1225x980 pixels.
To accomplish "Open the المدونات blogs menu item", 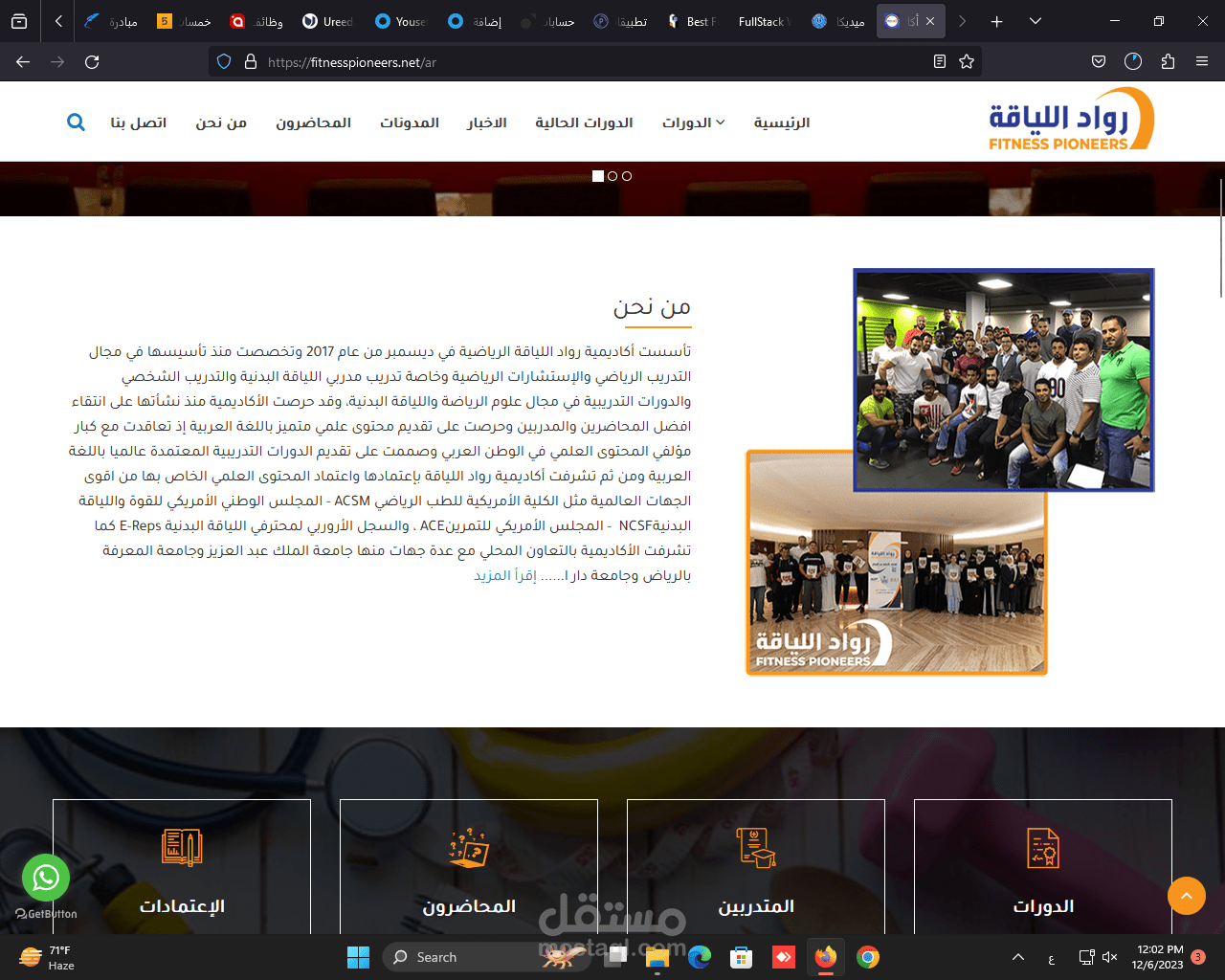I will (410, 122).
